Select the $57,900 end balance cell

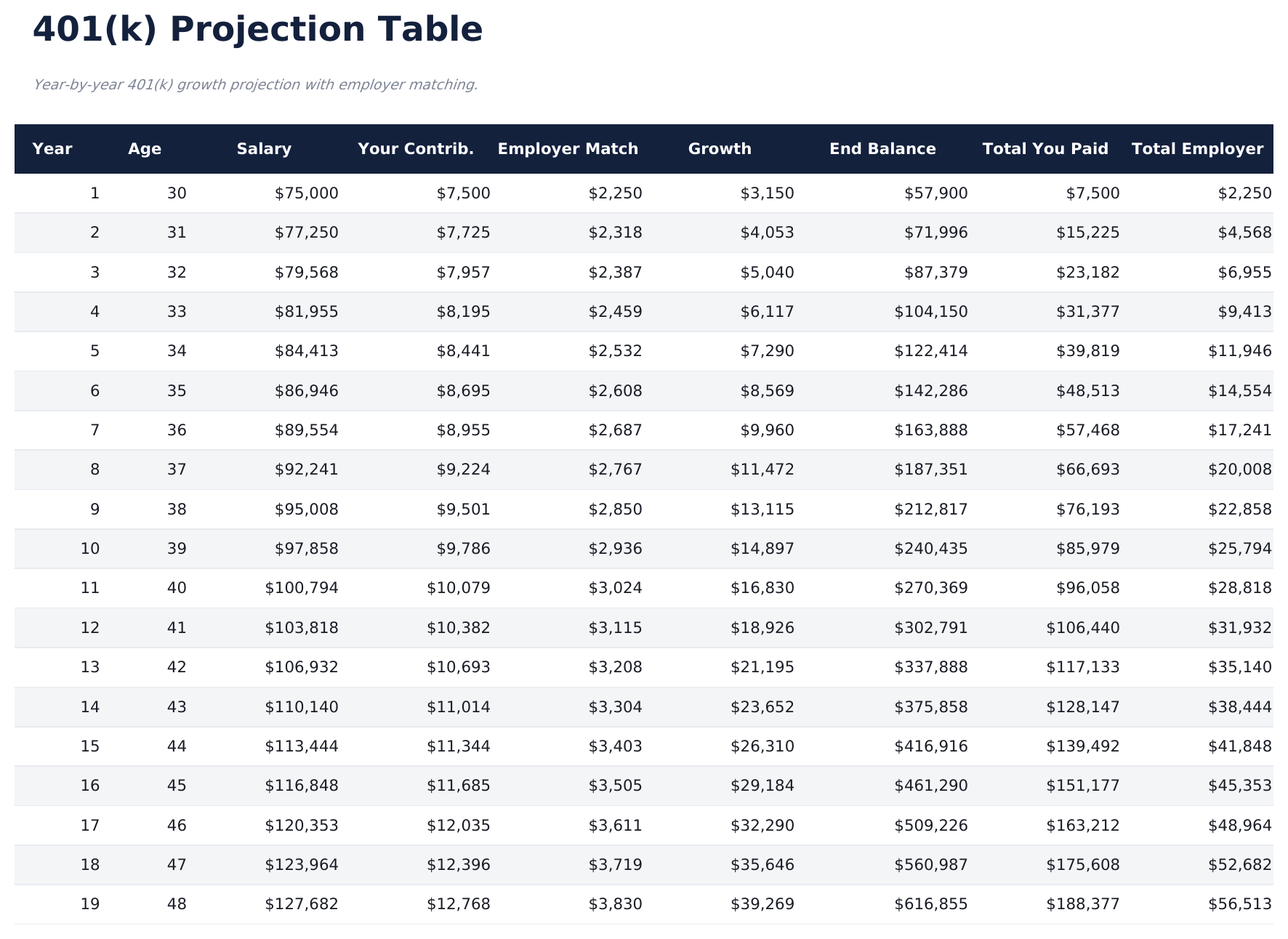tap(936, 193)
